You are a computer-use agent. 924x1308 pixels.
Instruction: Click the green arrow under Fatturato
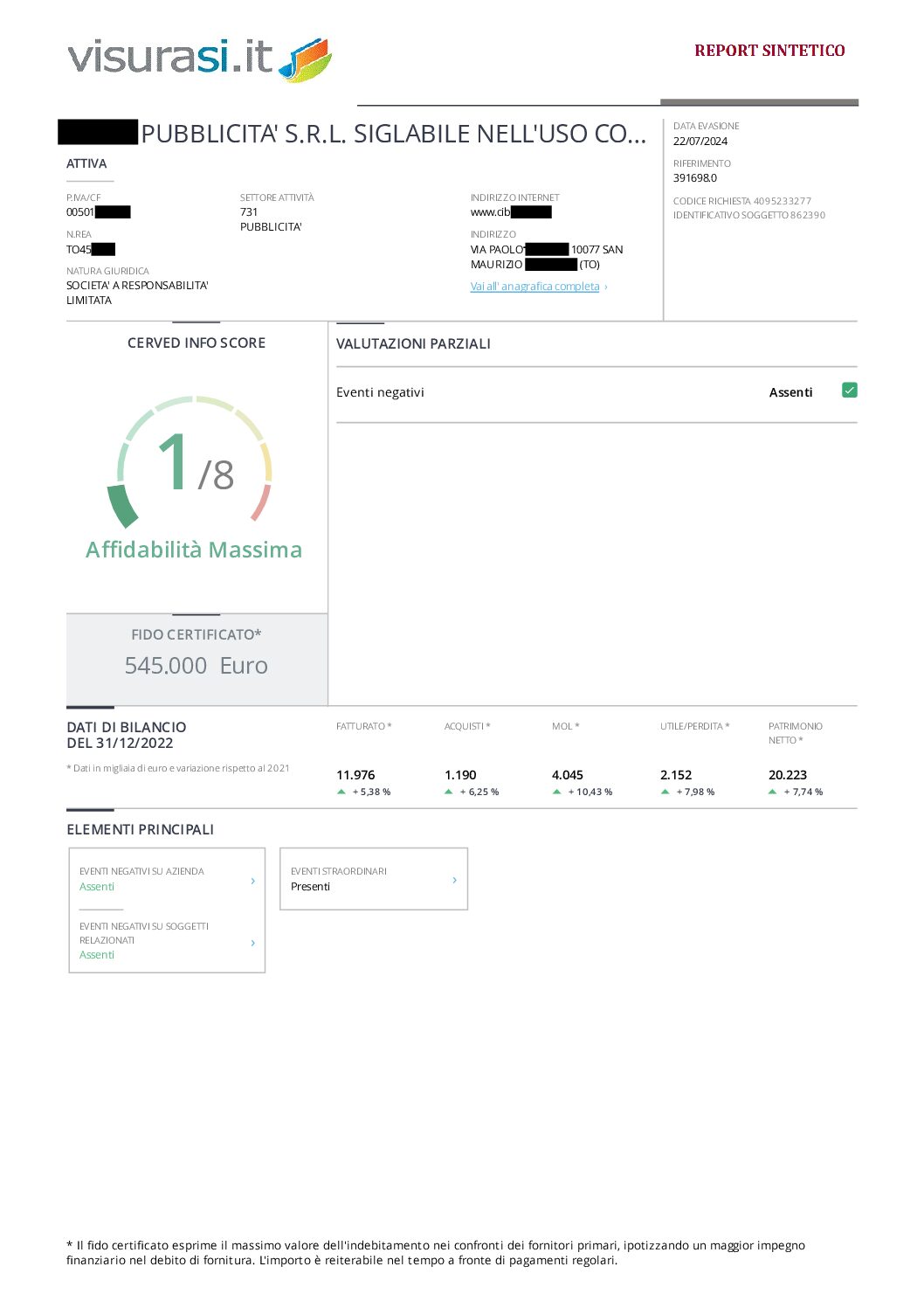341,792
